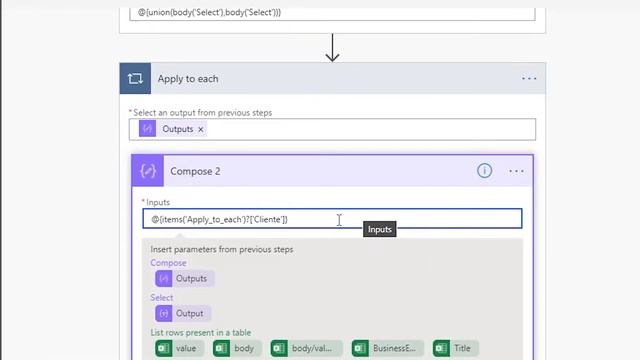This screenshot has width=640, height=360.
Task: Click the Compose Outputs token icon
Action: click(164, 279)
